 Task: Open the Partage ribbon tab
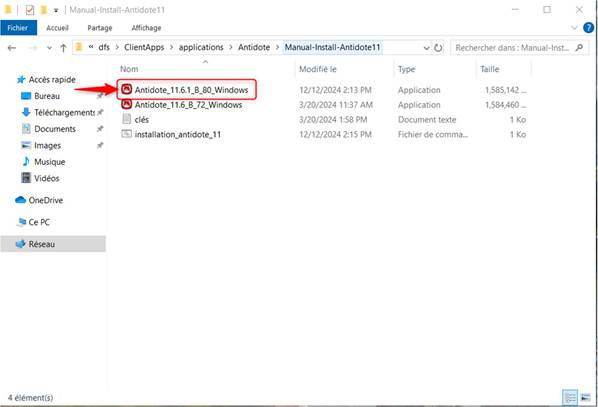(100, 28)
